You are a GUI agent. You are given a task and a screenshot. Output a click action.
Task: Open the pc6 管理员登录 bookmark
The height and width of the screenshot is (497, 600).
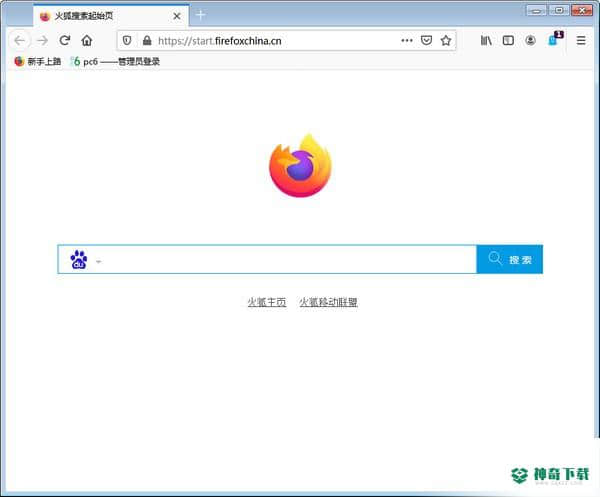115,61
